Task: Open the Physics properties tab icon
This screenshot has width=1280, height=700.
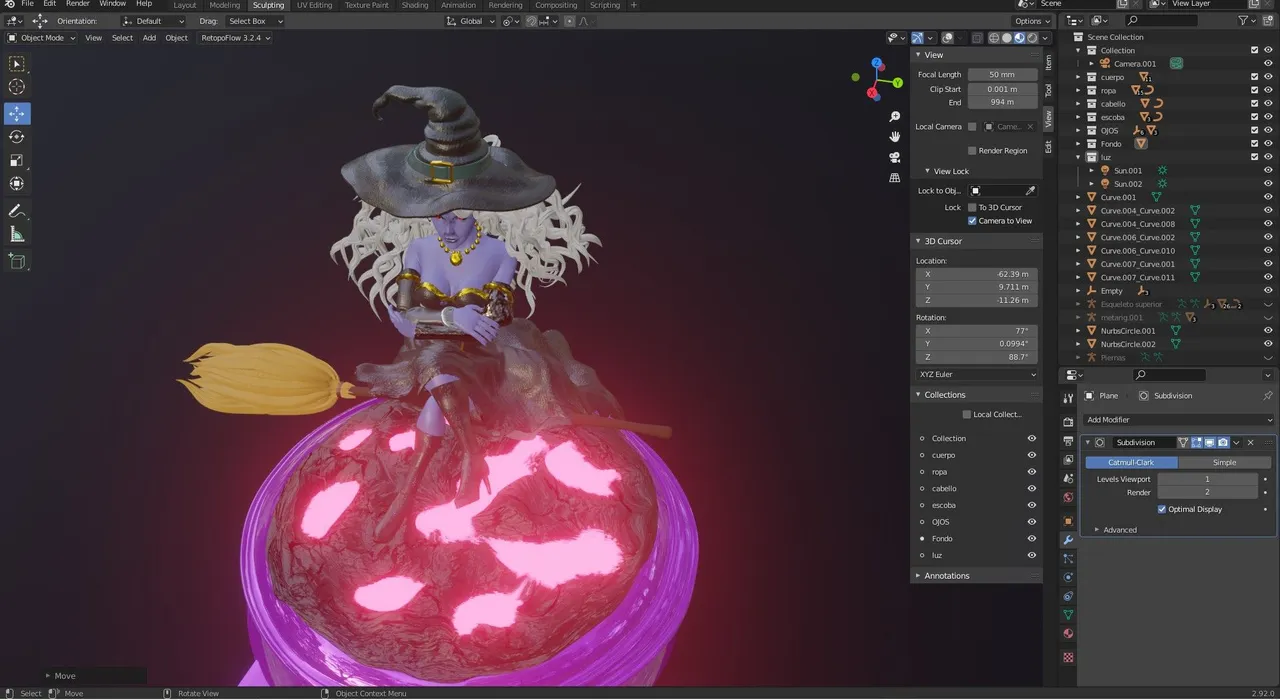Action: pos(1068,578)
